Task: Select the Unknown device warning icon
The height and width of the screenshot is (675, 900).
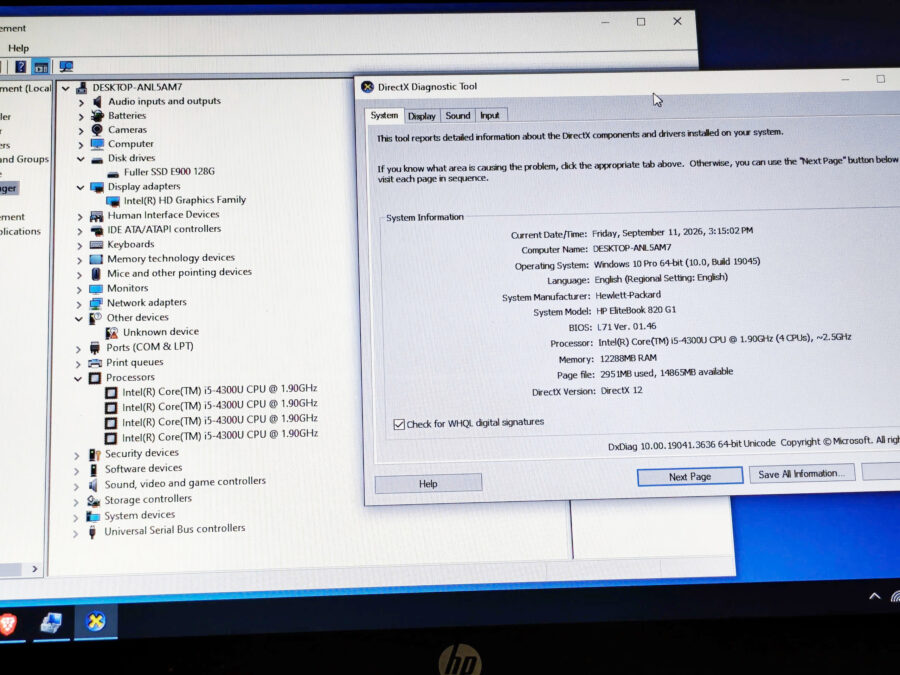Action: 111,332
